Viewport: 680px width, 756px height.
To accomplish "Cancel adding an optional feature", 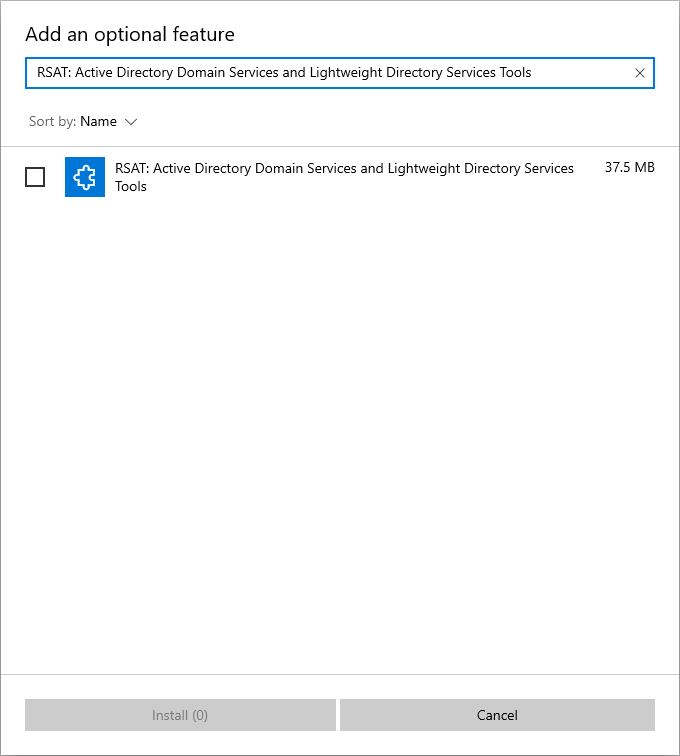I will pos(497,715).
